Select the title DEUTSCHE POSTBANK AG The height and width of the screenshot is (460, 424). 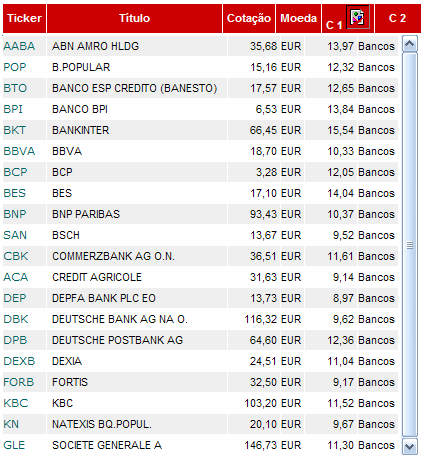click(x=117, y=340)
